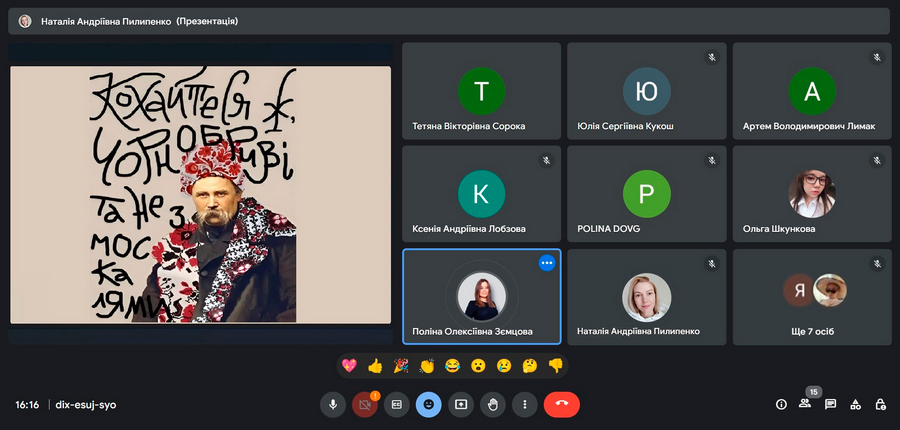Screen dimensions: 900x430
Task: Send the thumbs up reaction
Action: pyautogui.click(x=375, y=365)
